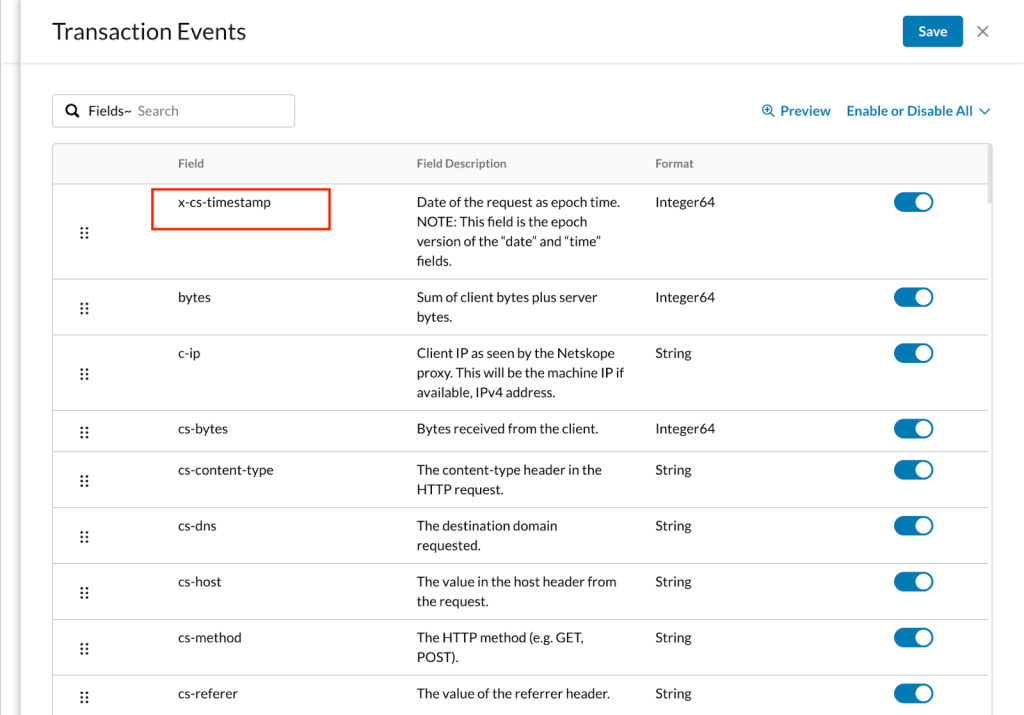Select the cs-bytes field name
The height and width of the screenshot is (715, 1024).
[x=202, y=429]
